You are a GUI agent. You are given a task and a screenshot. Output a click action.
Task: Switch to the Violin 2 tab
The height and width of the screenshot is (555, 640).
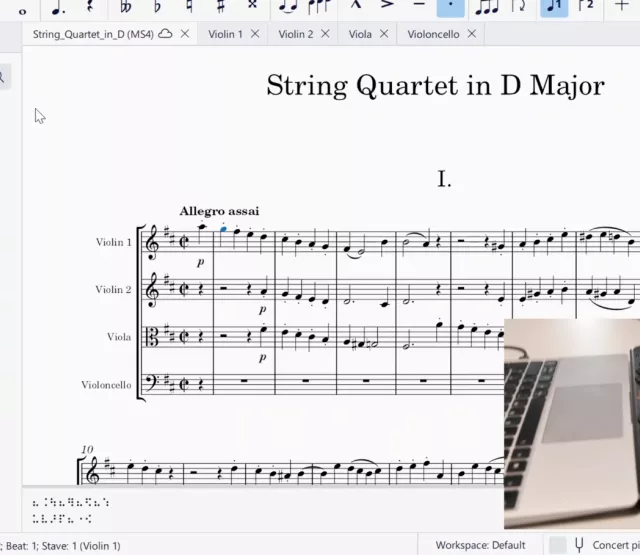coord(295,34)
